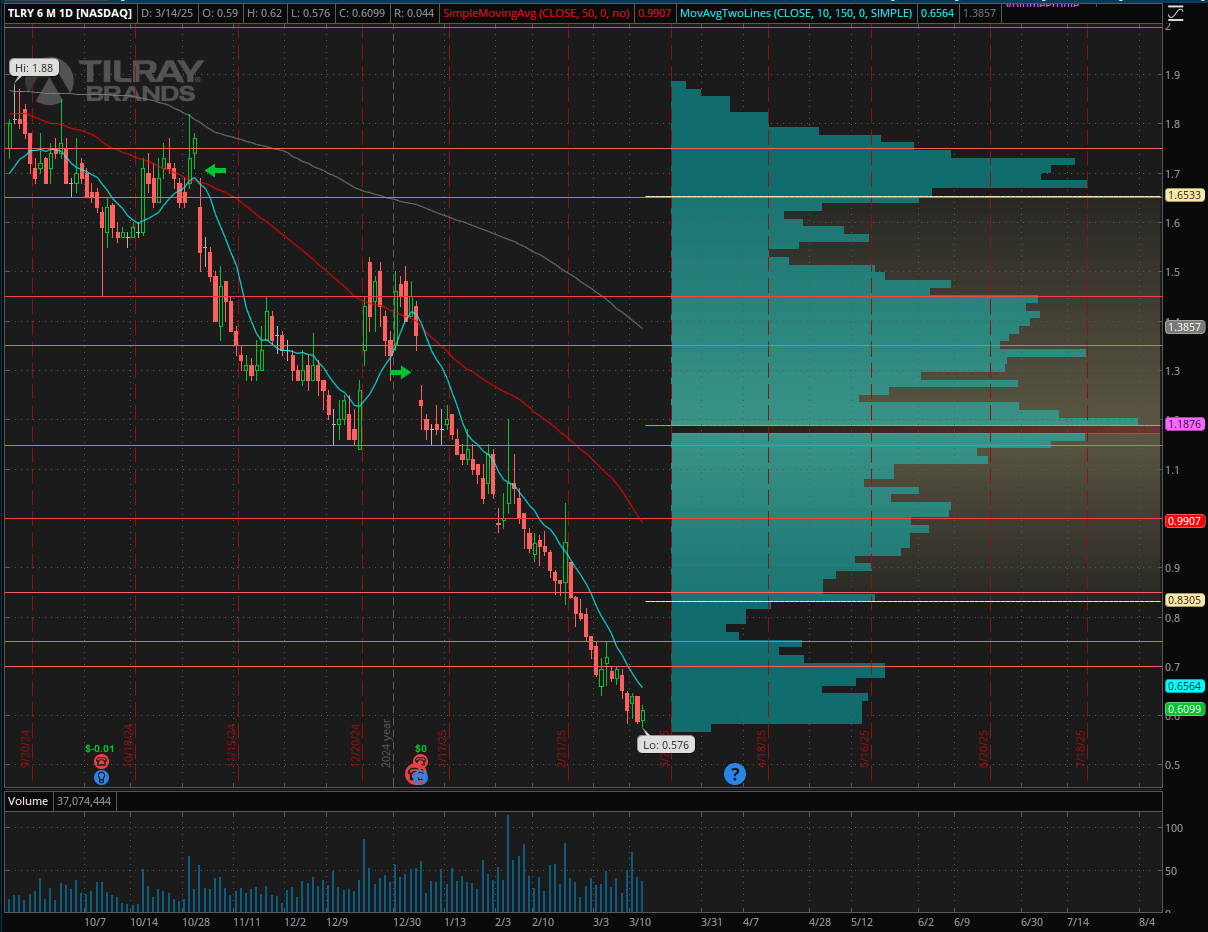Click the red 0.9907 value in the header bar
The image size is (1208, 932).
[x=655, y=15]
